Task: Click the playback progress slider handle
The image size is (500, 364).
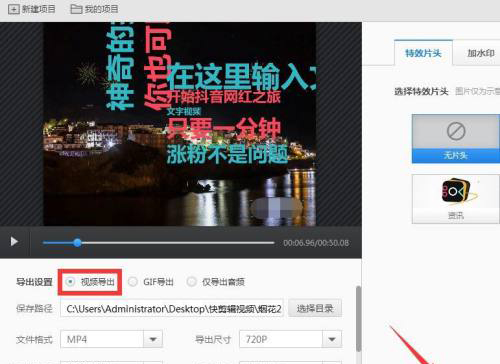Action: 77,243
